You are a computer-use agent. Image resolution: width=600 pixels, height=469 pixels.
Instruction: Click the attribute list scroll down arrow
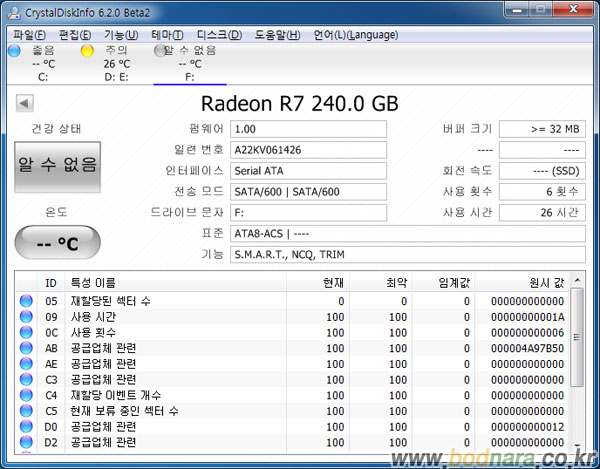point(577,445)
